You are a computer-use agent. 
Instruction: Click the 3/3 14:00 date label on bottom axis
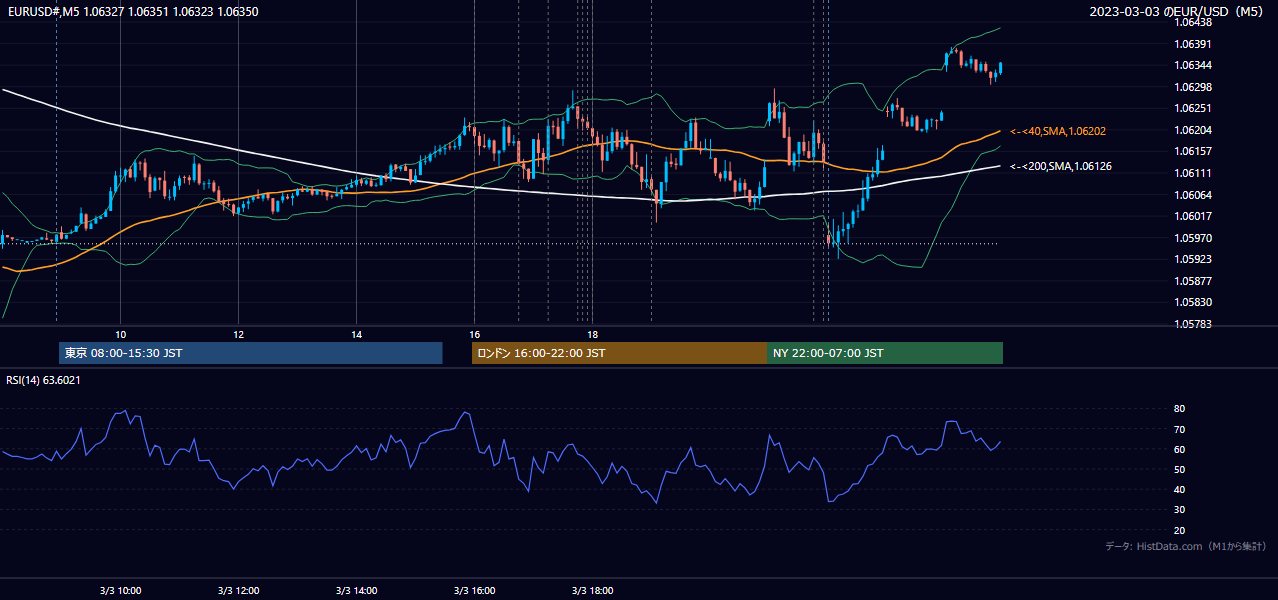[356, 591]
